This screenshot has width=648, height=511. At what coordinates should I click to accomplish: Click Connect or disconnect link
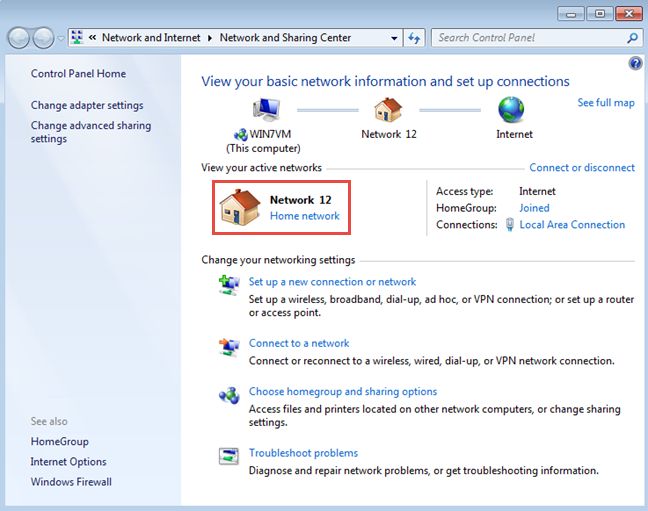click(582, 167)
